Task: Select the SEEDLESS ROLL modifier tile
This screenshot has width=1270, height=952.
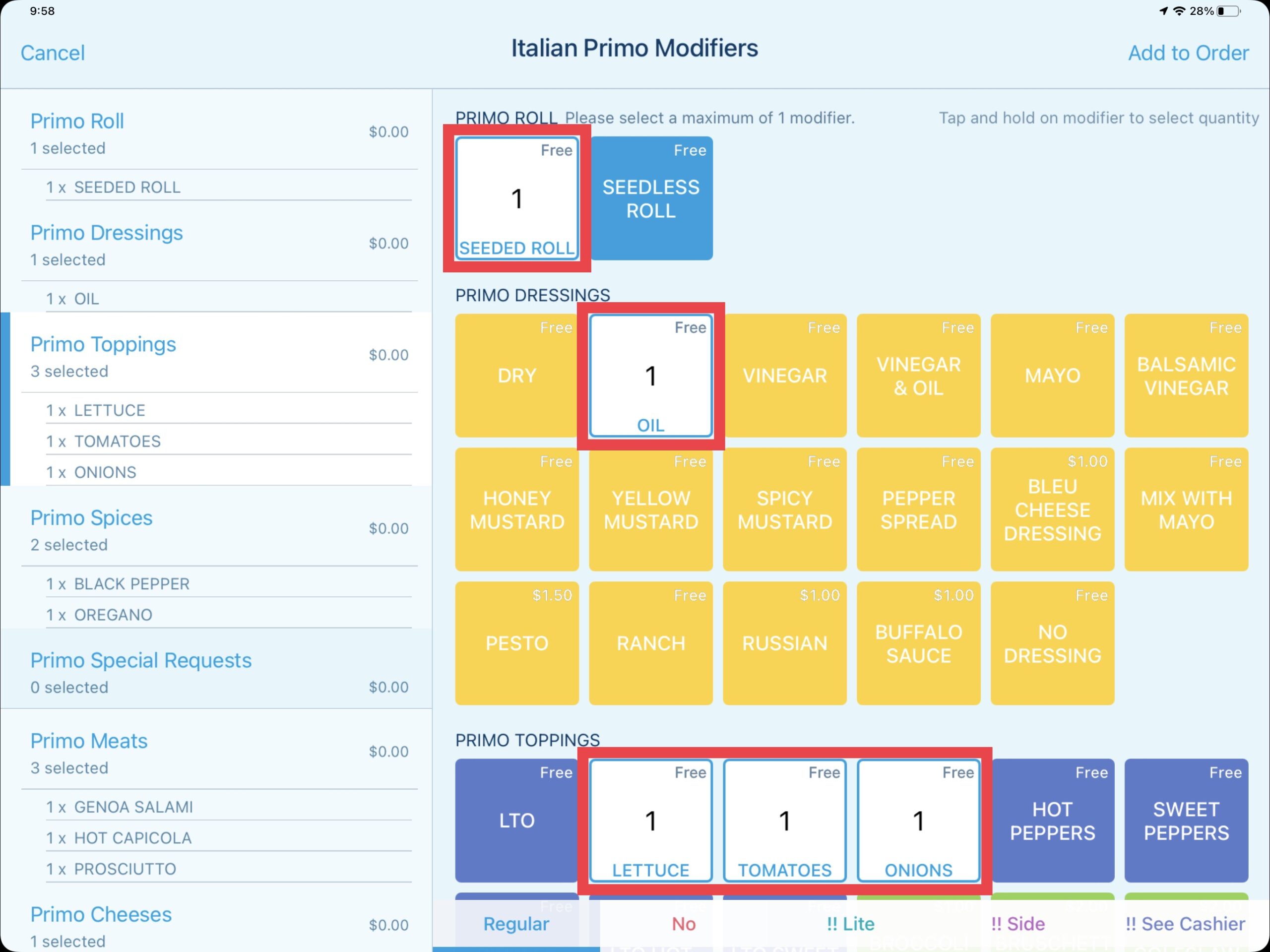Action: pos(651,198)
